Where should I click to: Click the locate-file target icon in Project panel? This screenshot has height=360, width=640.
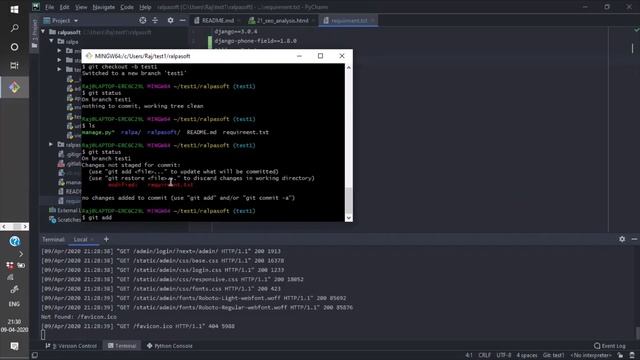[x=143, y=20]
